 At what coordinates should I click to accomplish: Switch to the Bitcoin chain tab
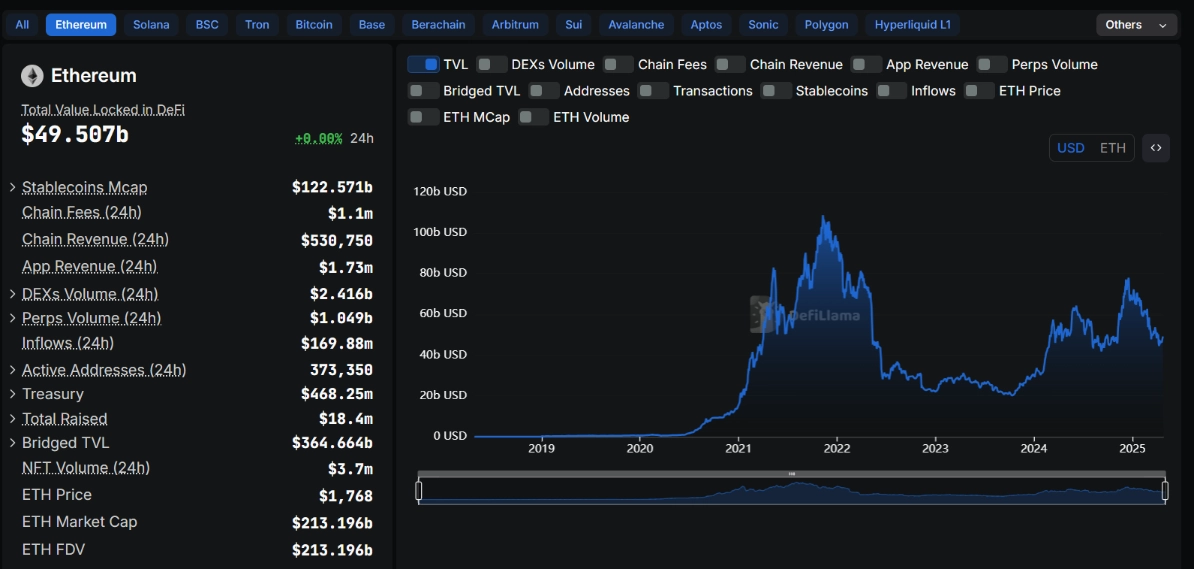pos(314,25)
